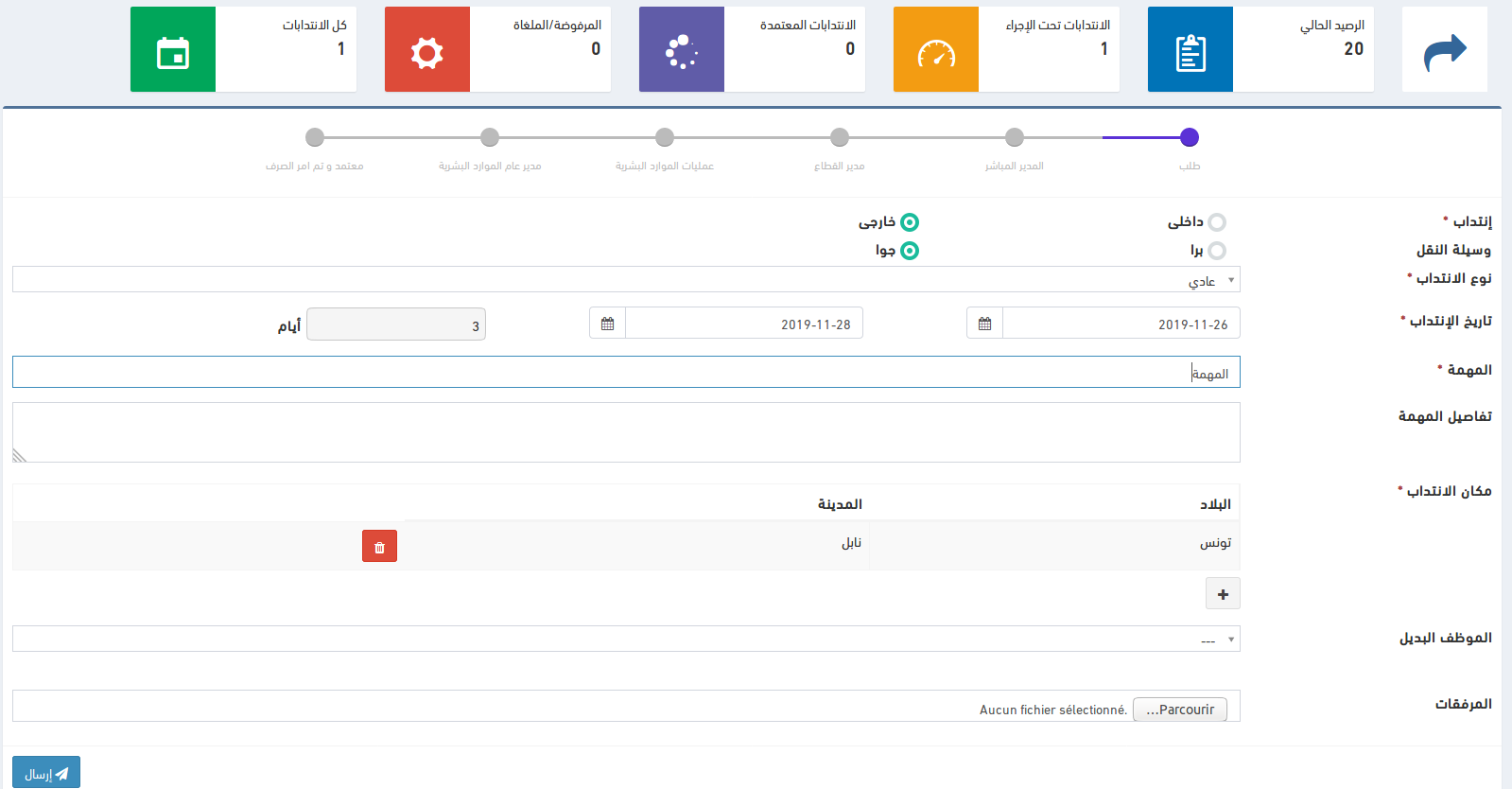Click the تفاصيل المهمة text area

(626, 432)
